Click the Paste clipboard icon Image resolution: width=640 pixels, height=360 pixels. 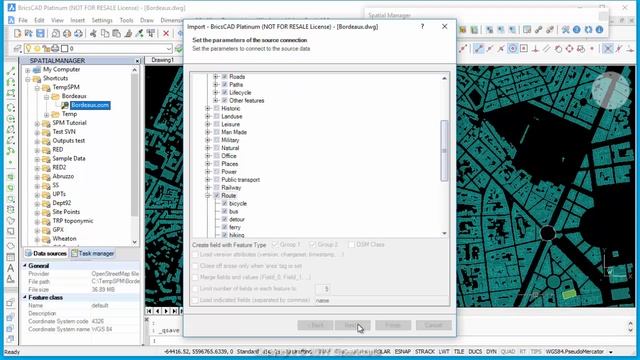(116, 33)
